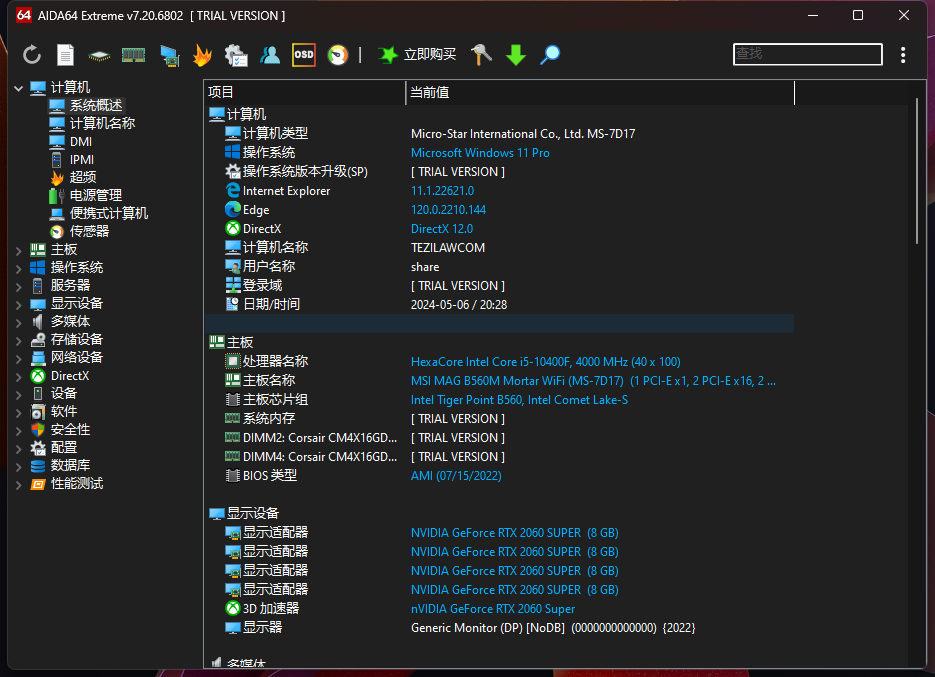Open 超频 overclock tree item
The image size is (935, 677).
[82, 178]
